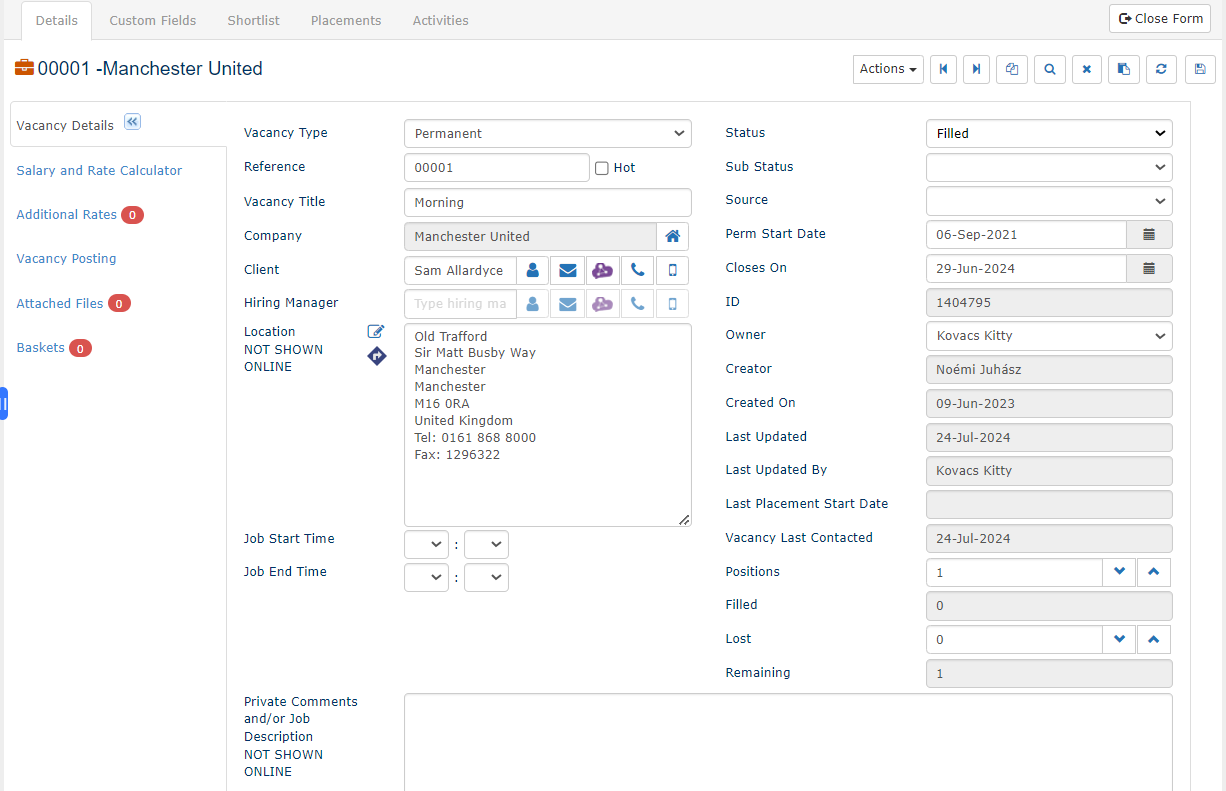Open the company record via home icon
1226x791 pixels.
pos(673,236)
